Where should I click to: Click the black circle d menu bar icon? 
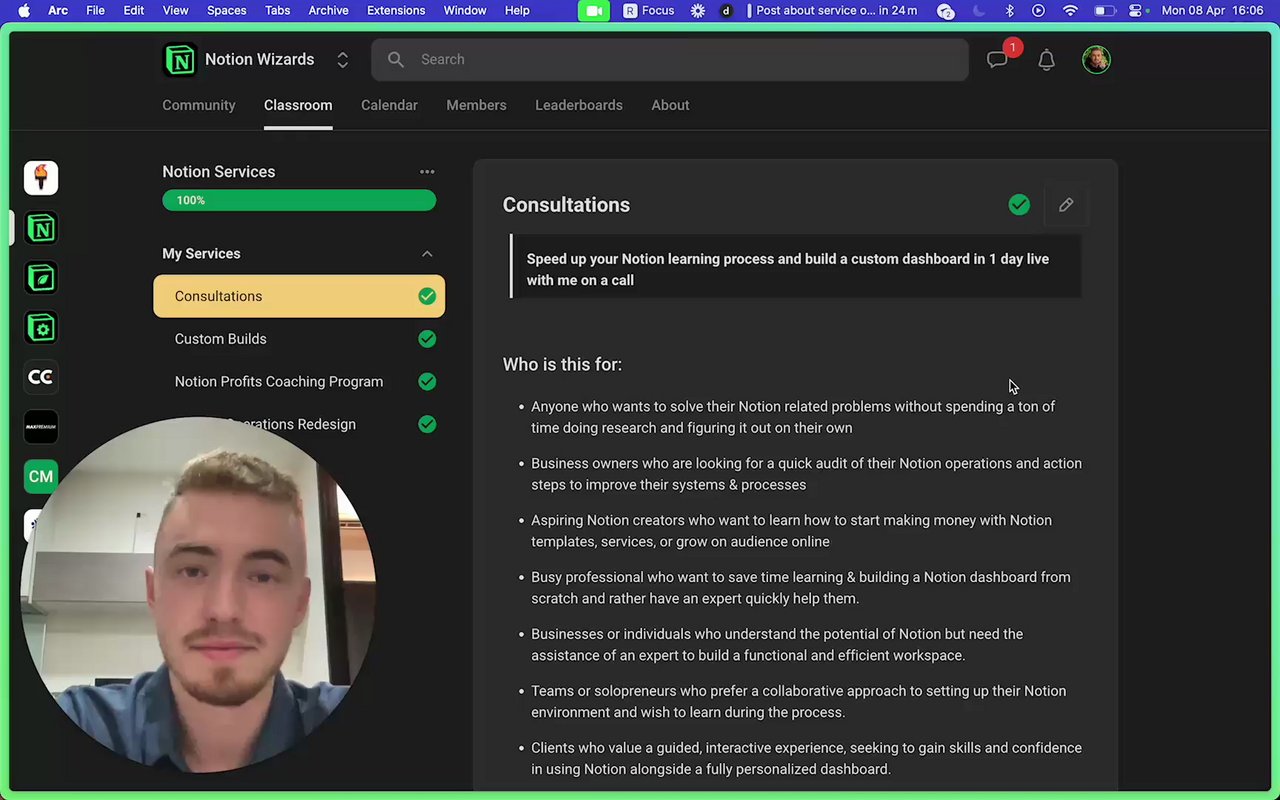(726, 10)
